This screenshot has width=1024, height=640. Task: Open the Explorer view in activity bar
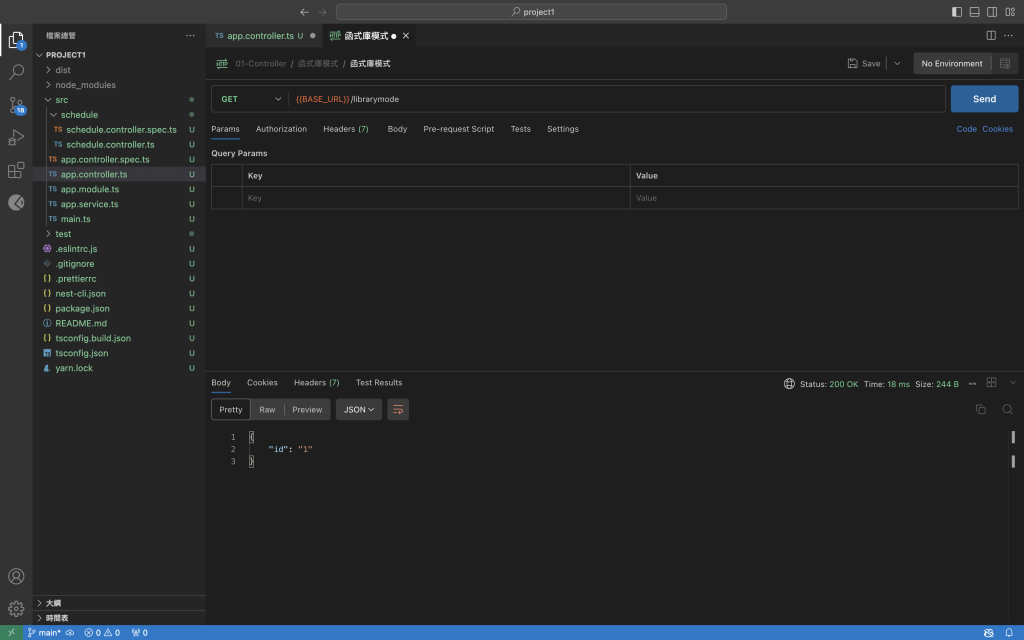click(16, 40)
